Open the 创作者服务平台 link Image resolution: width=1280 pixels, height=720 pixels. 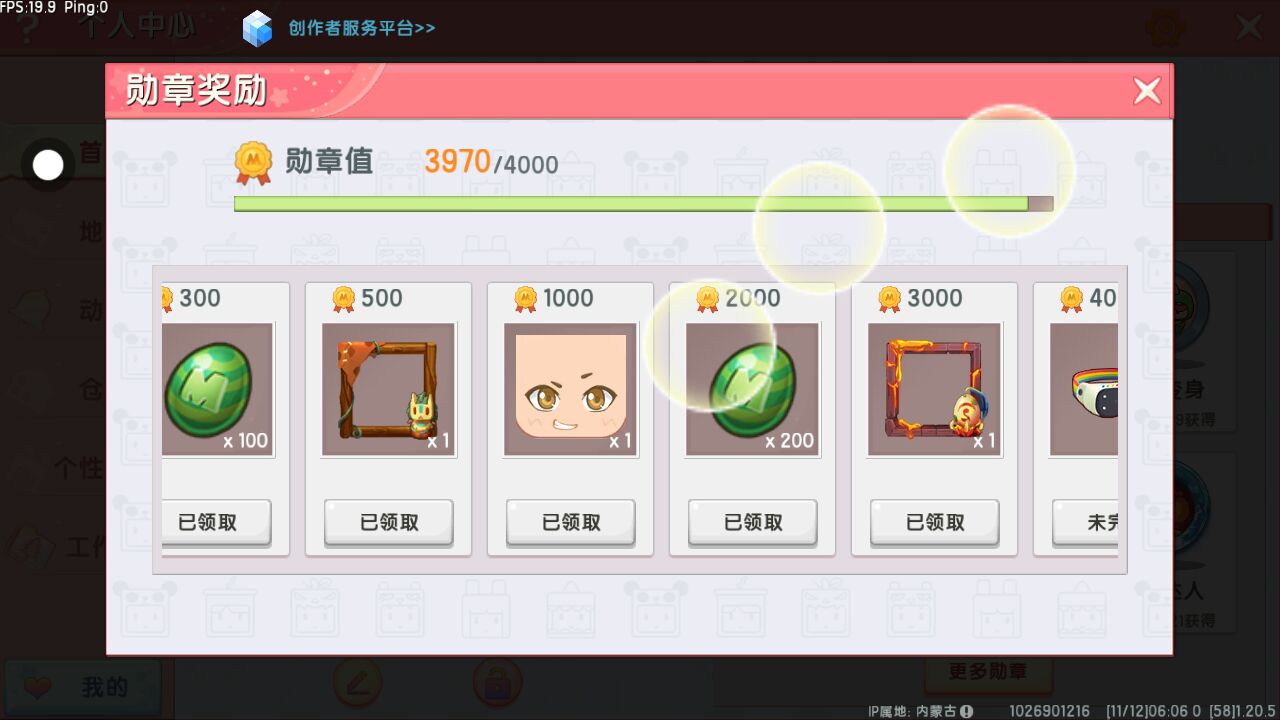[x=362, y=28]
